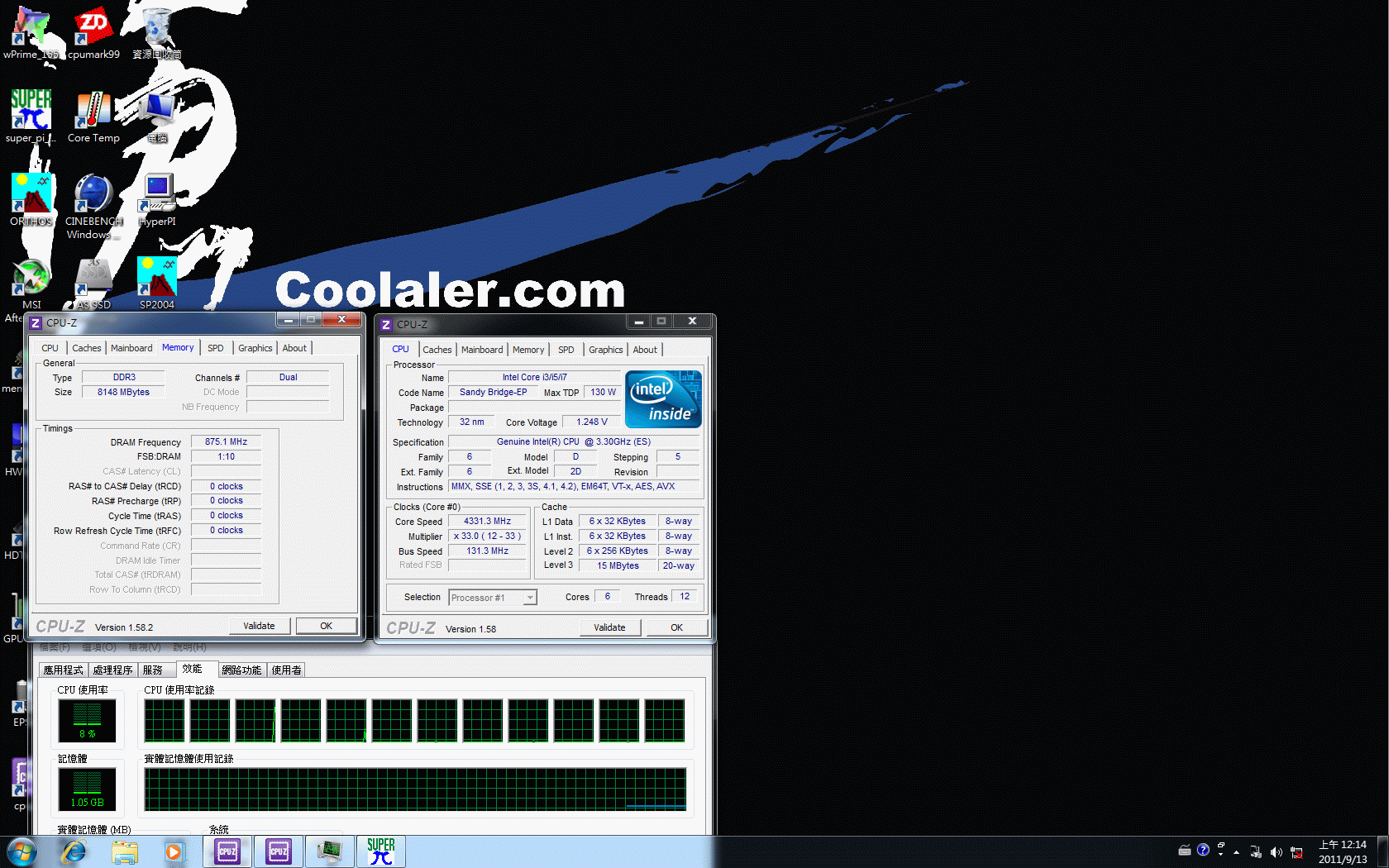
Task: Open Internet Explorer from the taskbar
Action: pos(74,851)
